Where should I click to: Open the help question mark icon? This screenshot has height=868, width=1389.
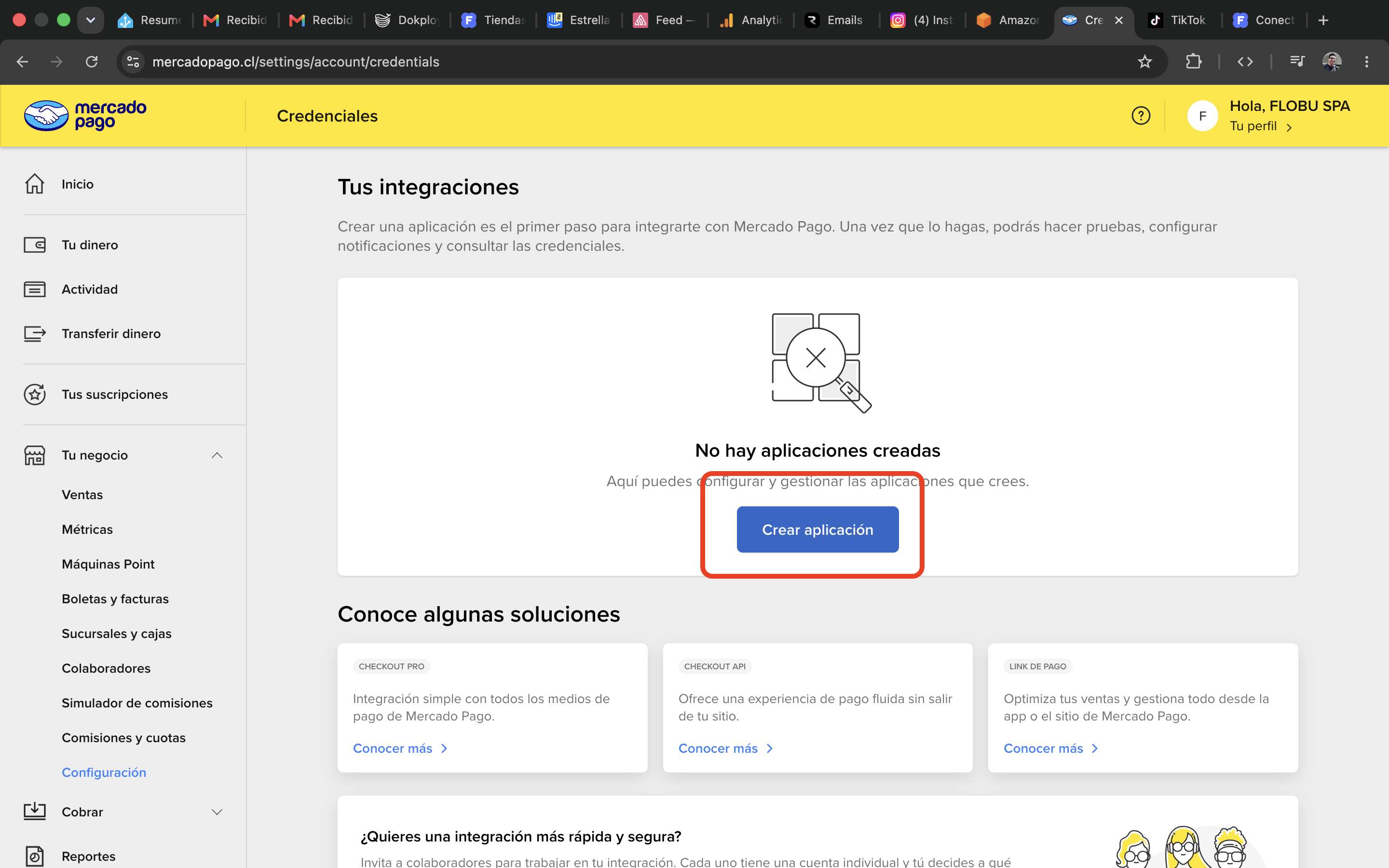tap(1141, 115)
